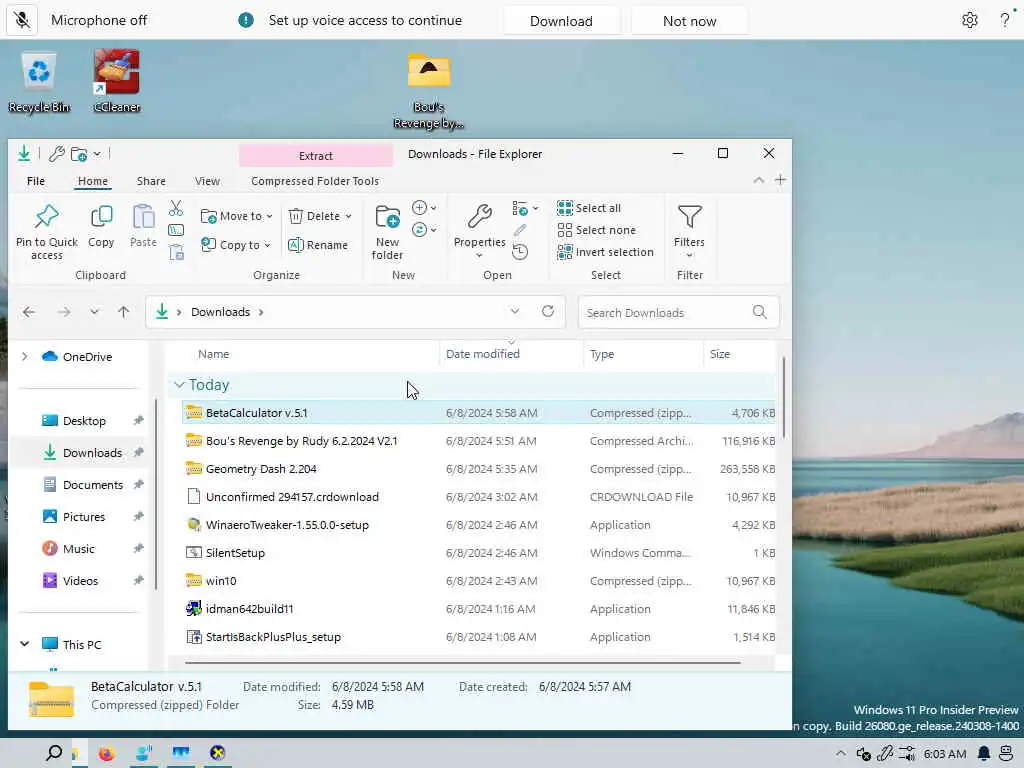Open voice access settings gear
Image resolution: width=1024 pixels, height=768 pixels.
click(970, 20)
